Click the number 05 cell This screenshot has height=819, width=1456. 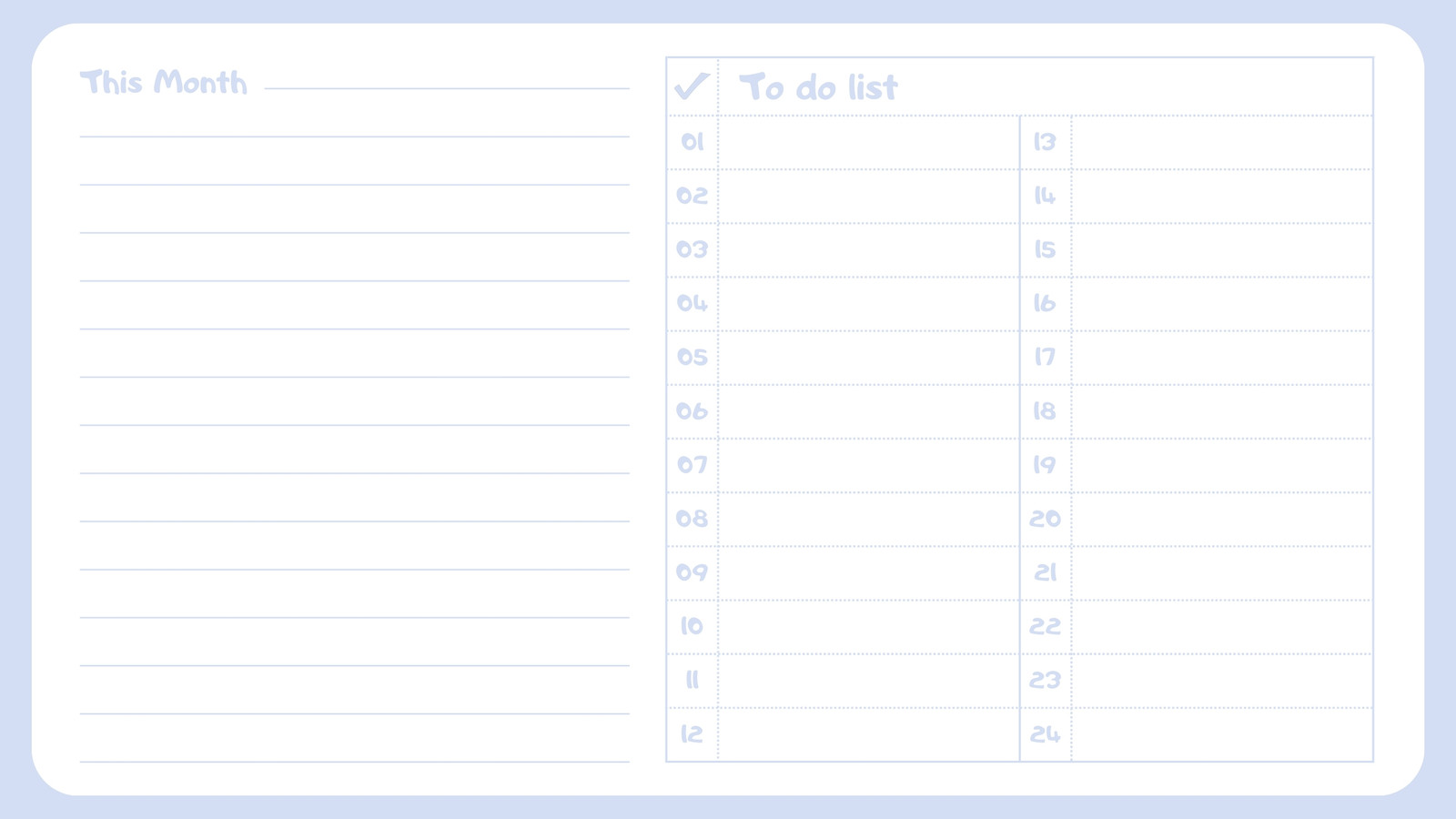coord(693,358)
